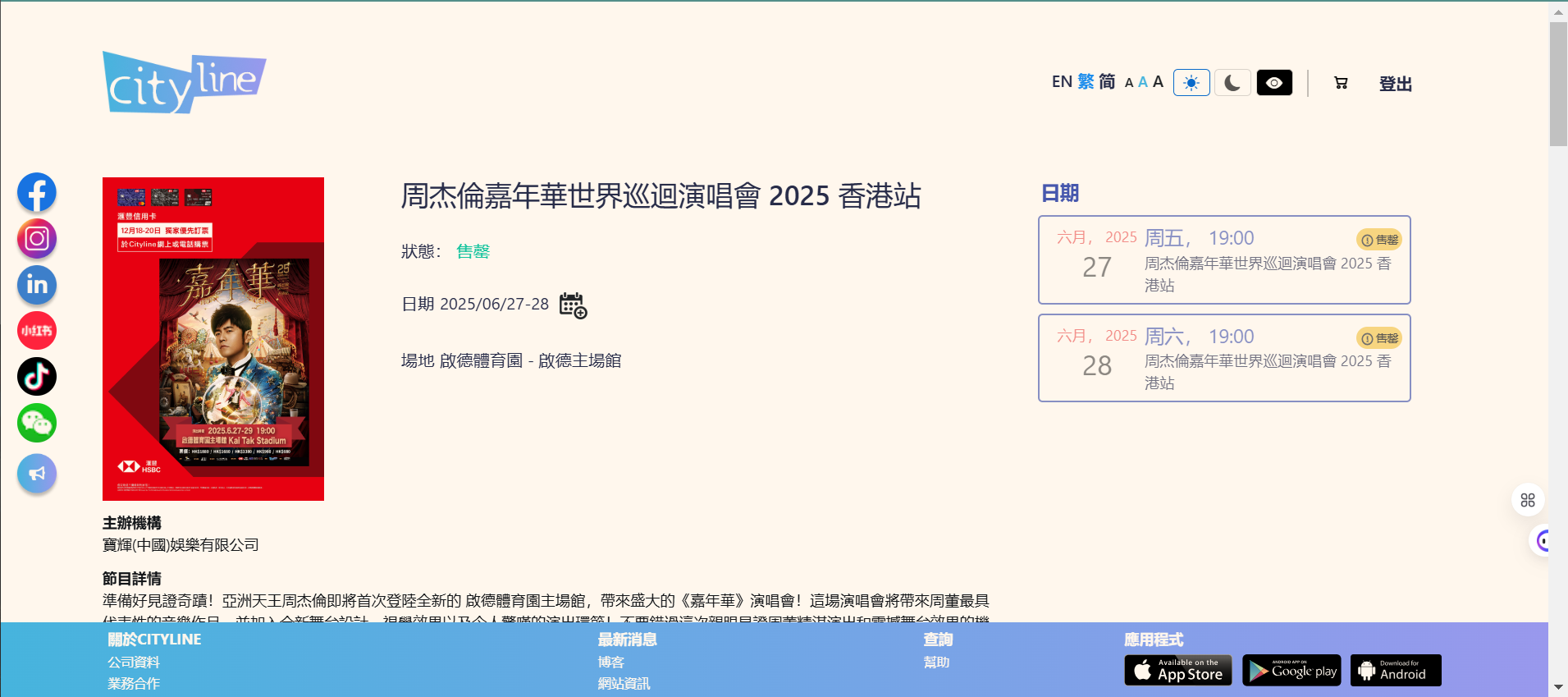
Task: Switch language to Simplified Chinese 简
Action: click(1107, 82)
